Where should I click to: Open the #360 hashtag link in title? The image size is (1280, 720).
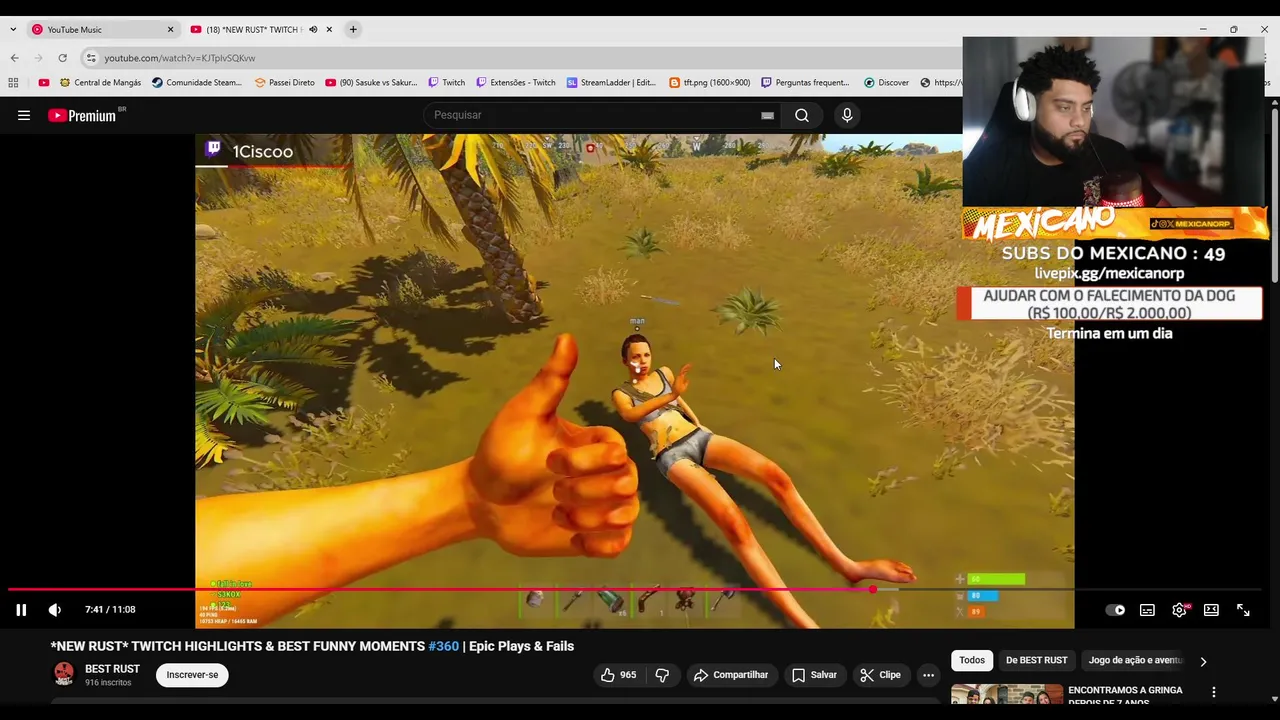(x=443, y=646)
